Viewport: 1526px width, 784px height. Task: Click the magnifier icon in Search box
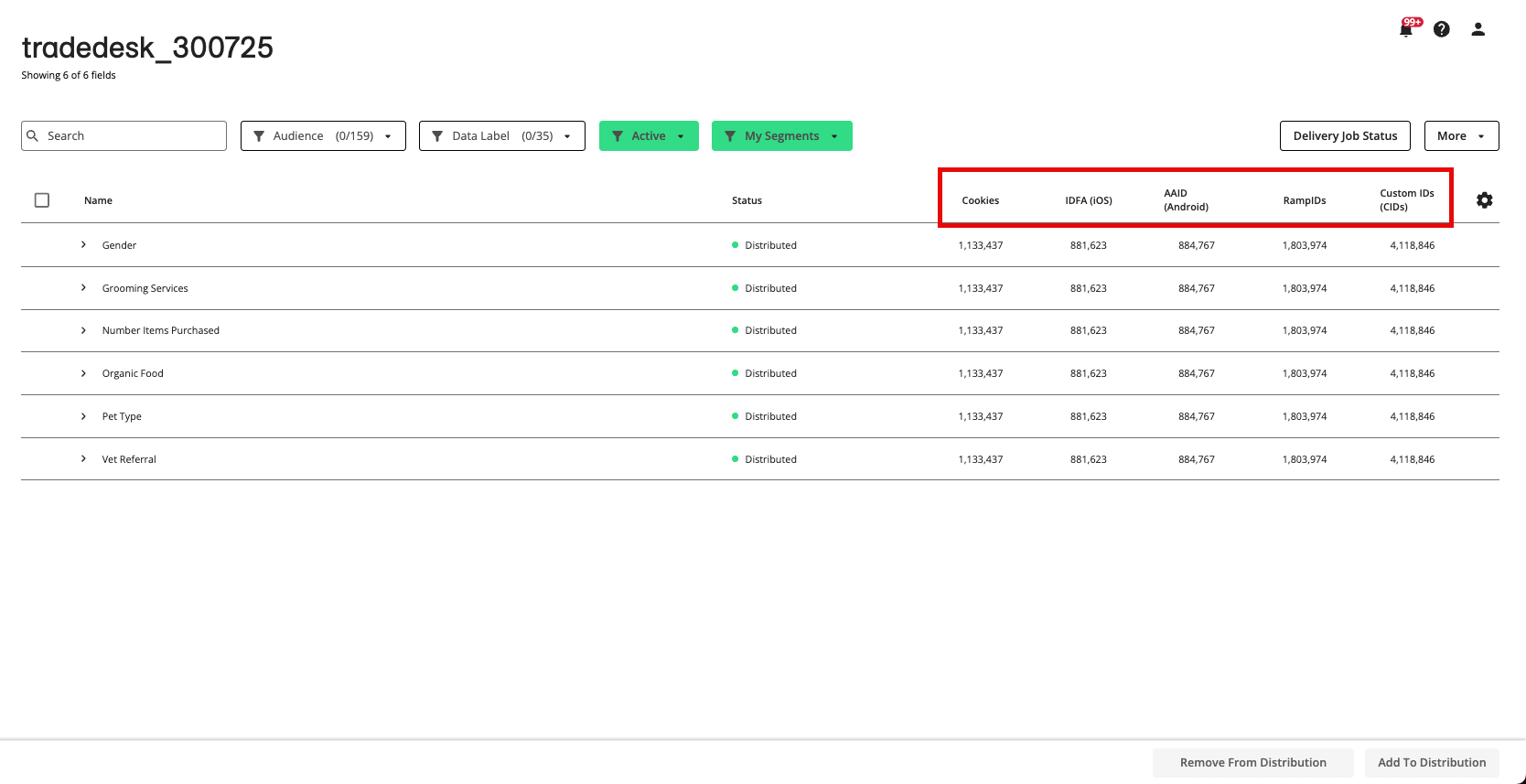[33, 136]
